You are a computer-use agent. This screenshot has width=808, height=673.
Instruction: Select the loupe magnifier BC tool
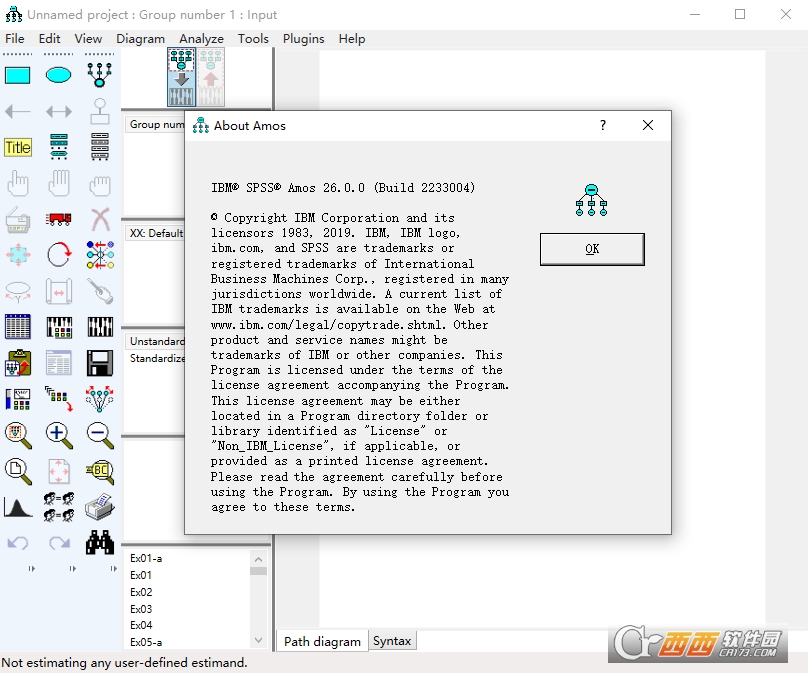click(x=100, y=472)
